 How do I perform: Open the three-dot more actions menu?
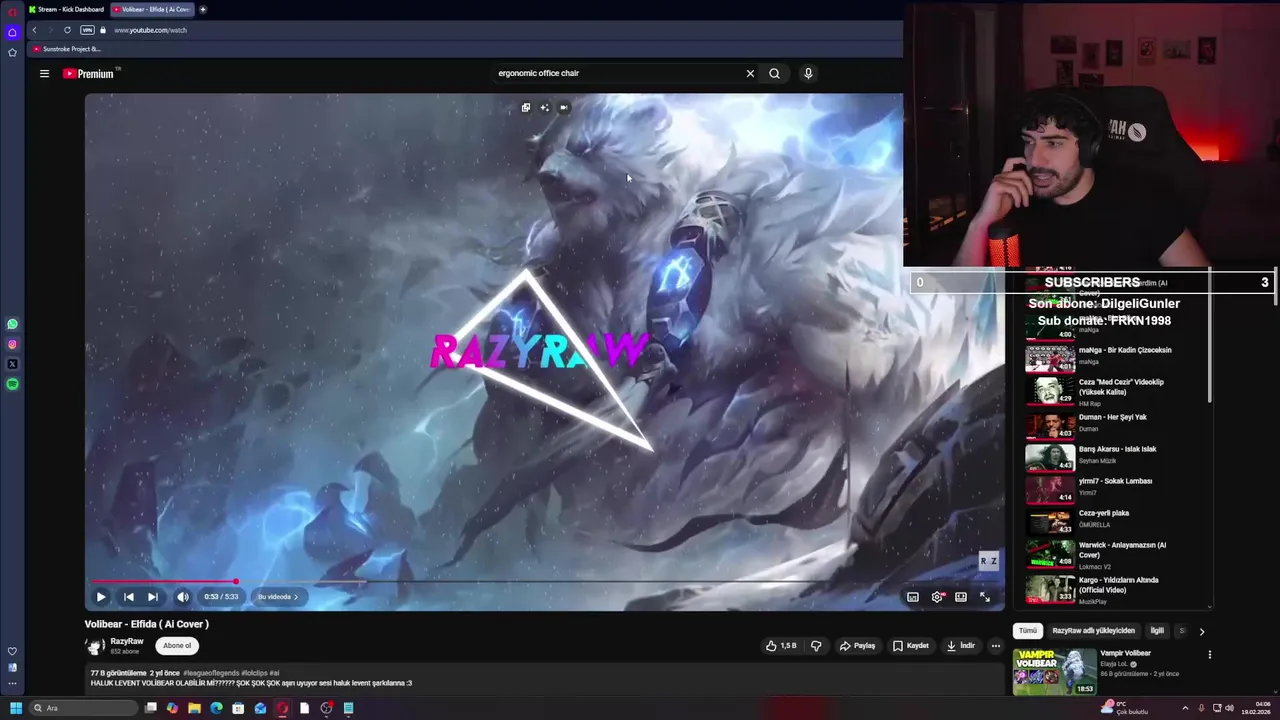995,646
